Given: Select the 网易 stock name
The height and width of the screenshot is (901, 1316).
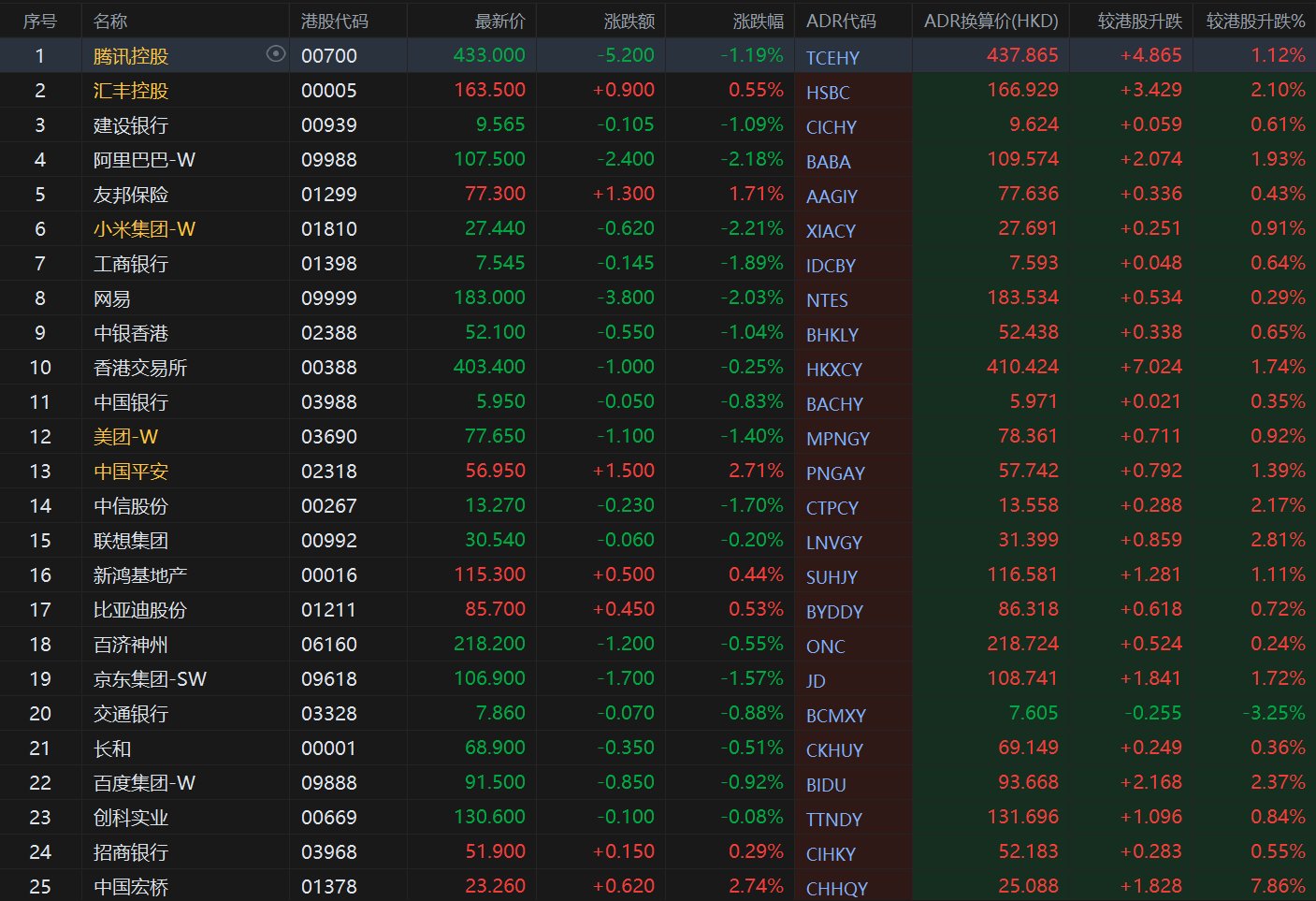Looking at the screenshot, I should (x=112, y=298).
